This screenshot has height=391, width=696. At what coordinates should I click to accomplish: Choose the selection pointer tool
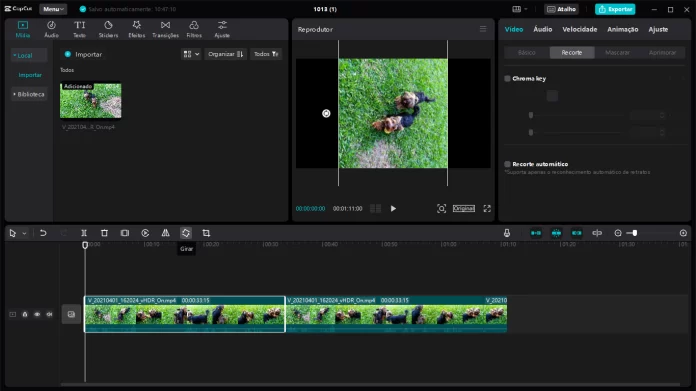[x=12, y=233]
